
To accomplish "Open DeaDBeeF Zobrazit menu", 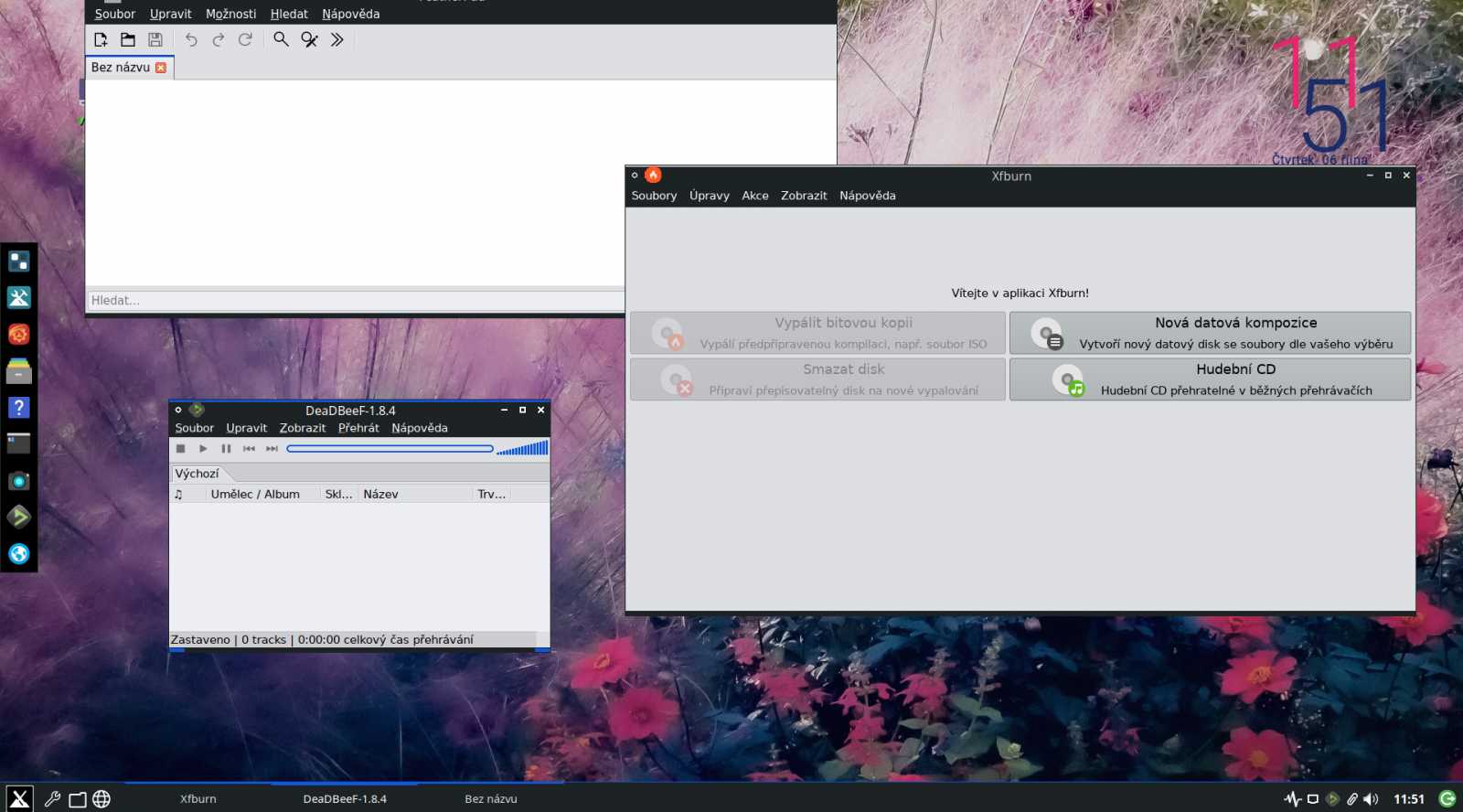I will (x=303, y=428).
